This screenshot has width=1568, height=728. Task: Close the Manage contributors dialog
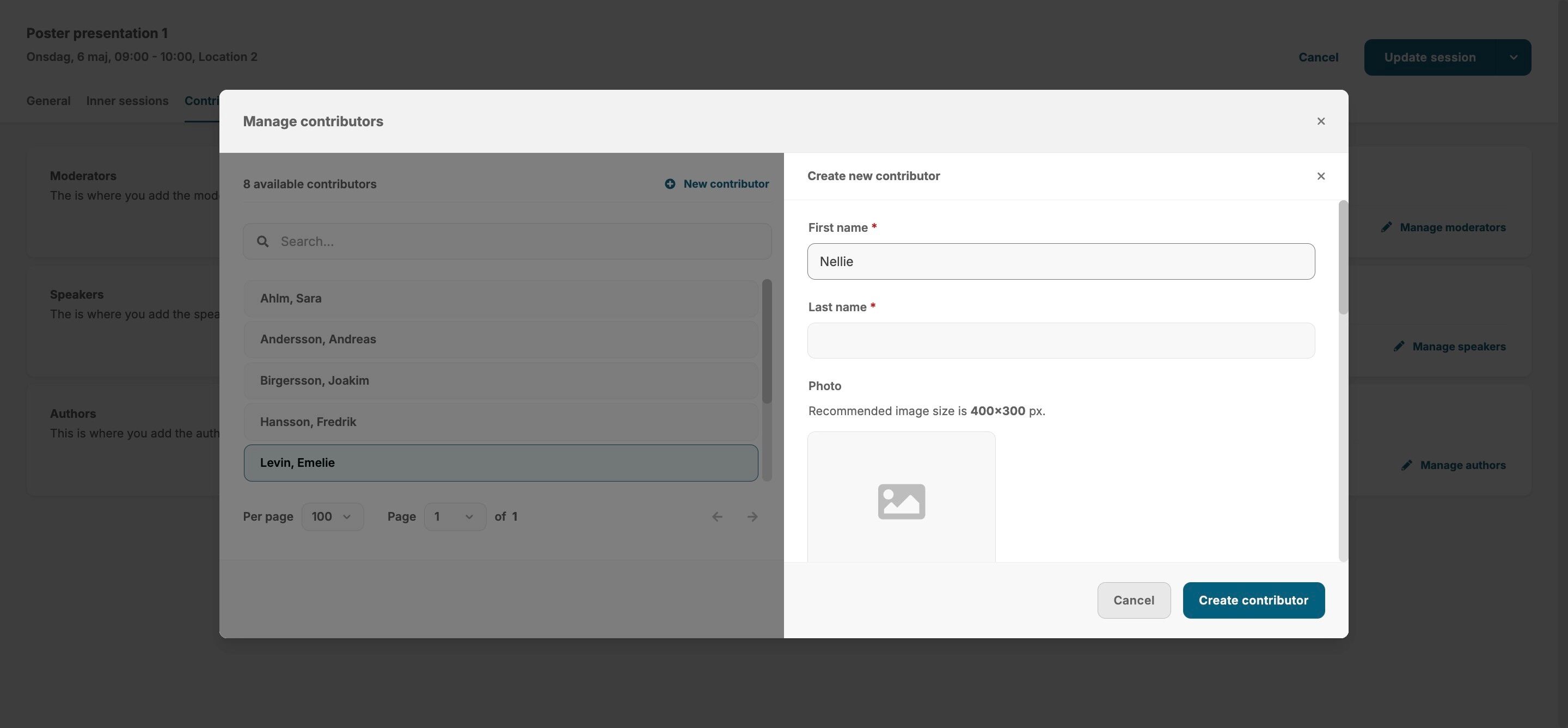(x=1320, y=122)
